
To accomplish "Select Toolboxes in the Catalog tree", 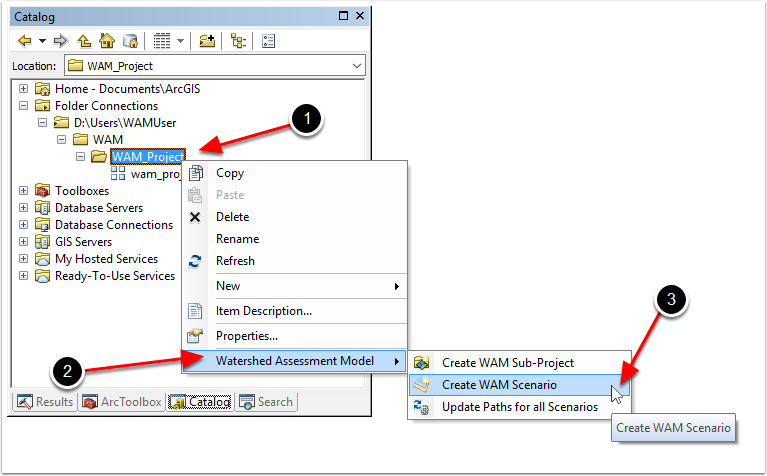I will pos(82,191).
